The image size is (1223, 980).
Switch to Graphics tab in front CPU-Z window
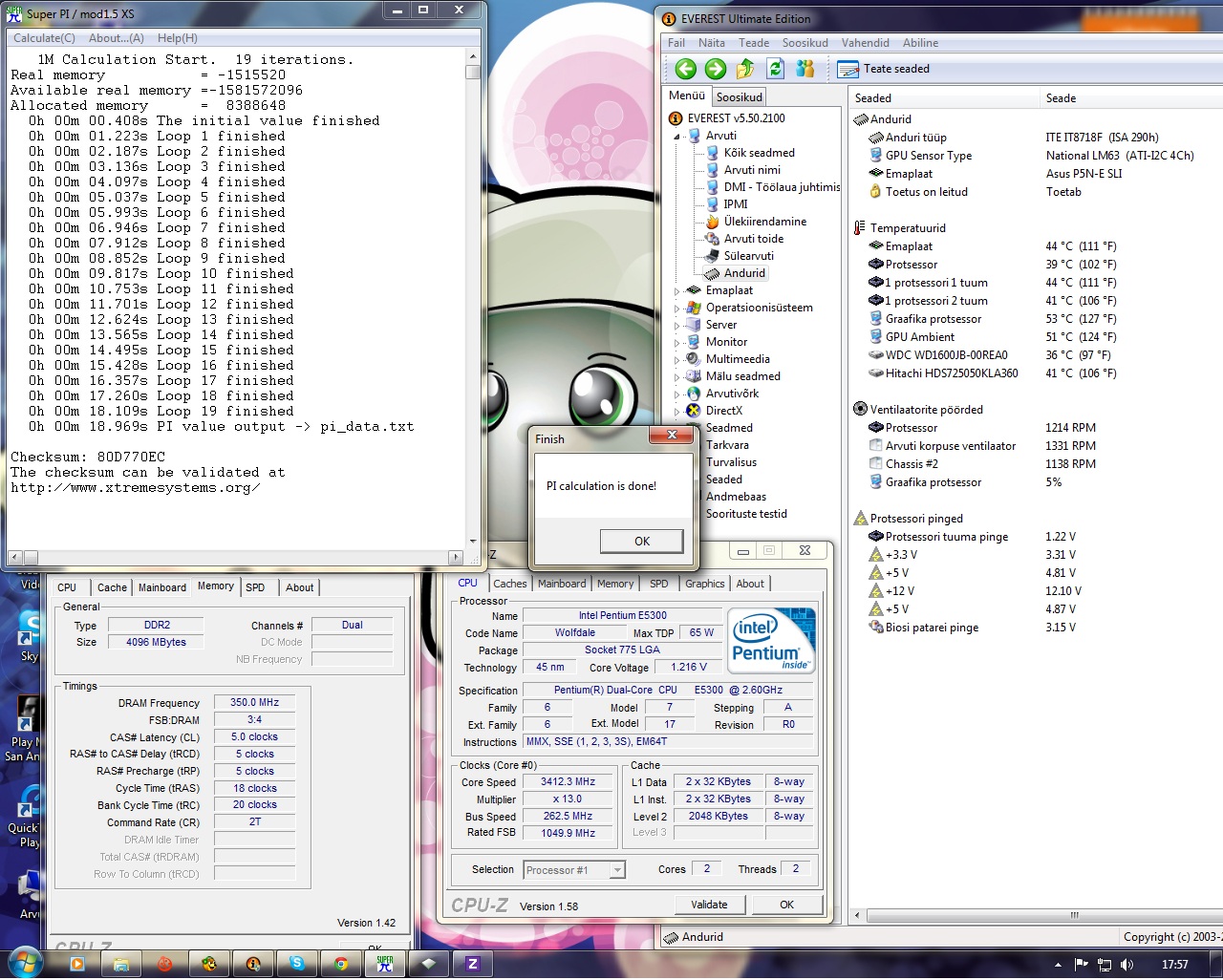click(705, 584)
